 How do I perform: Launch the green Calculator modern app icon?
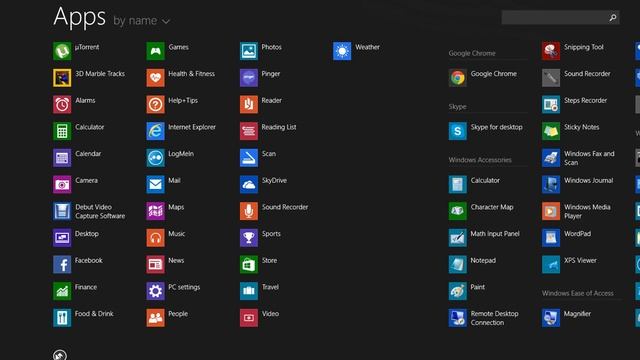(x=62, y=131)
